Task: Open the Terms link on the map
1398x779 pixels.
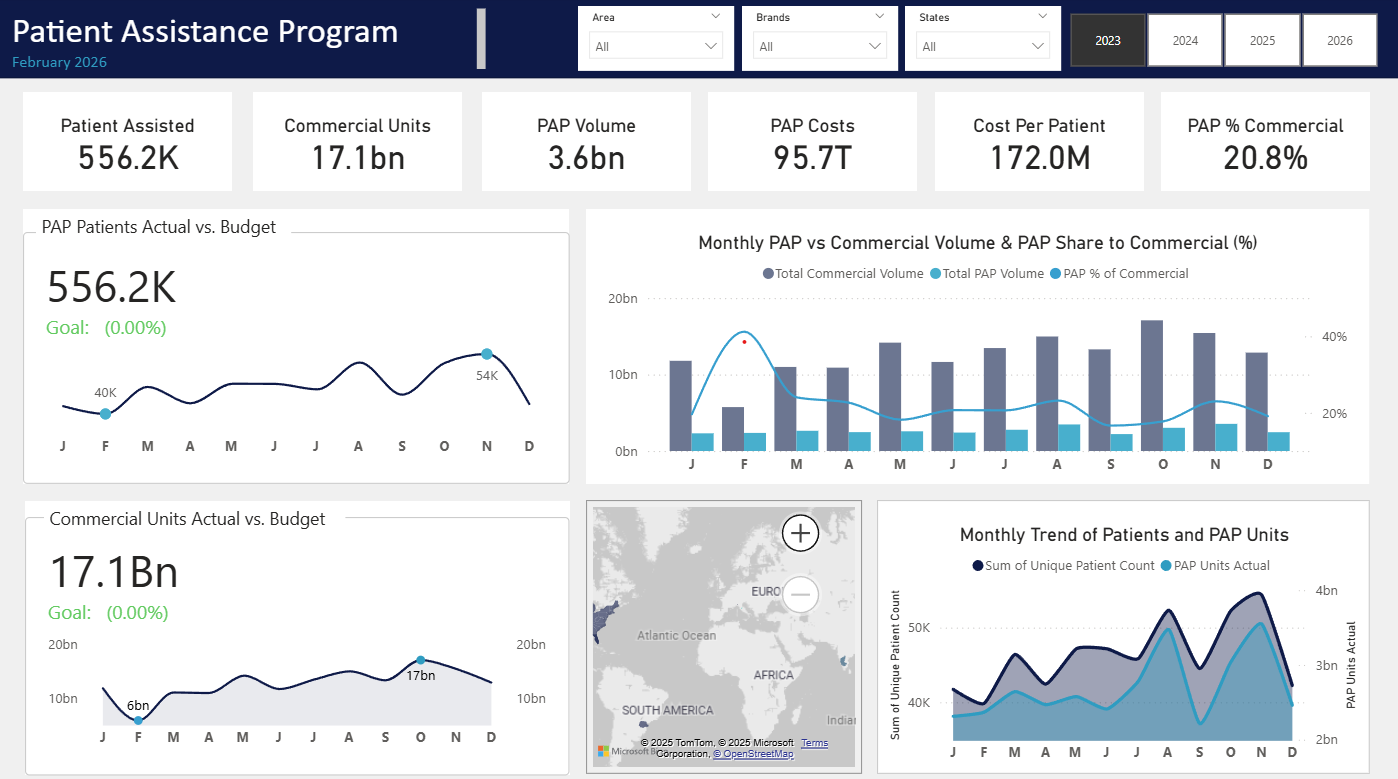Action: tap(814, 743)
